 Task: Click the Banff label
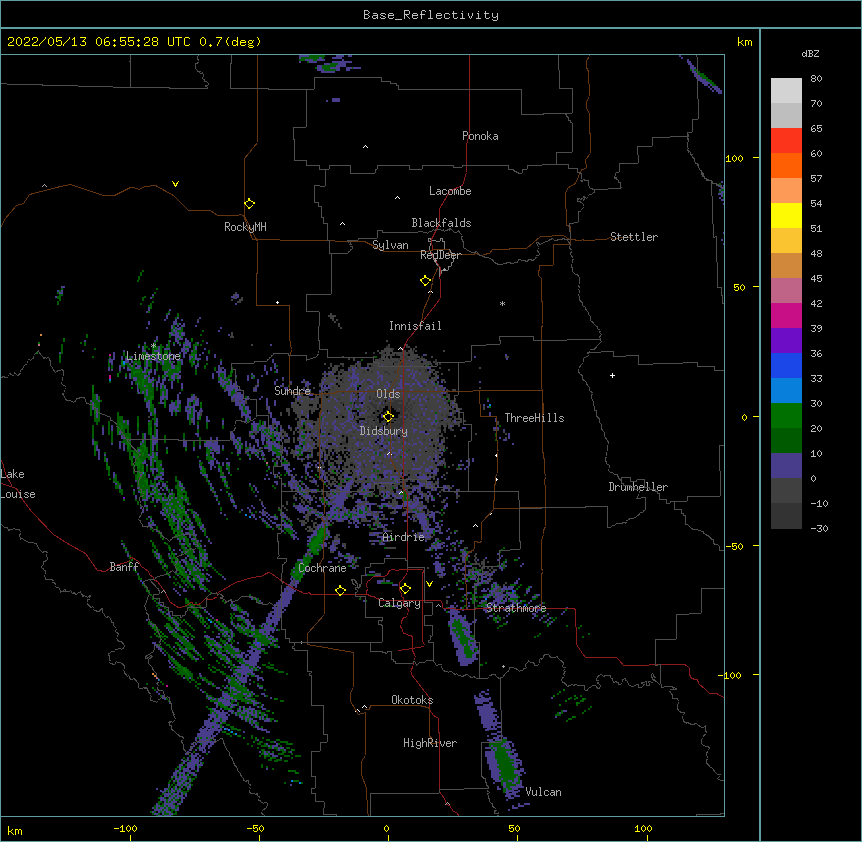124,567
